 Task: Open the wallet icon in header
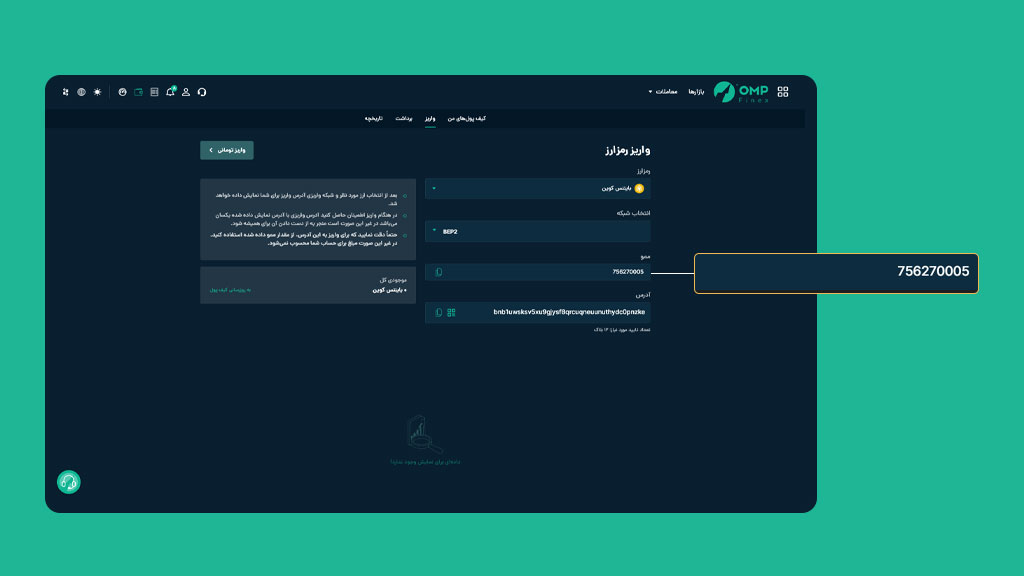point(138,92)
